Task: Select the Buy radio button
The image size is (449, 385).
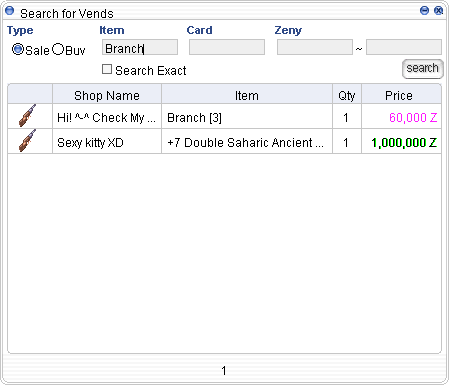Action: pyautogui.click(x=58, y=49)
